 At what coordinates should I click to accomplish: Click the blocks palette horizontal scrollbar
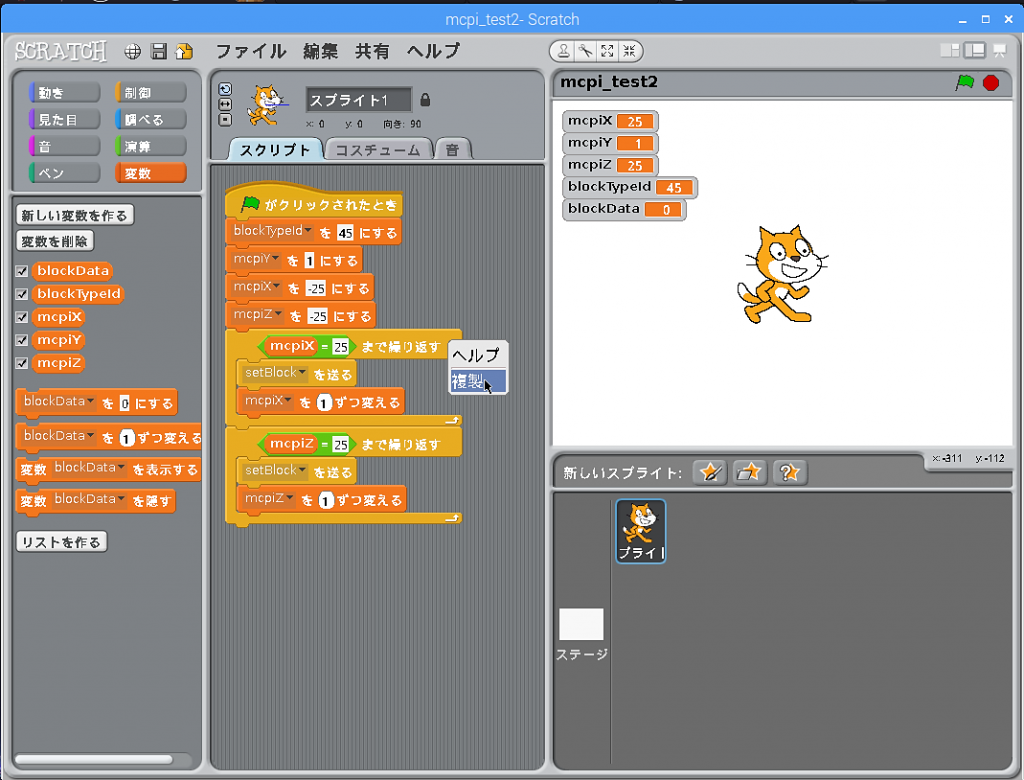tap(94, 759)
